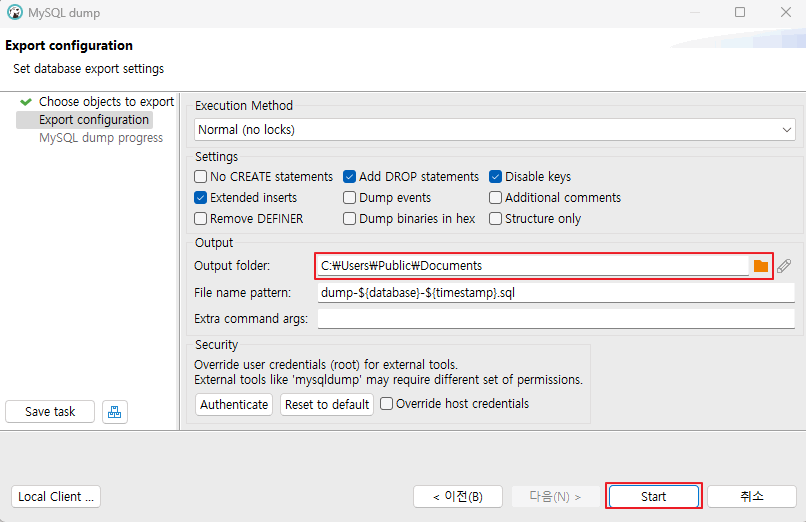Enable Structure only checkbox
This screenshot has width=806, height=522.
click(496, 219)
